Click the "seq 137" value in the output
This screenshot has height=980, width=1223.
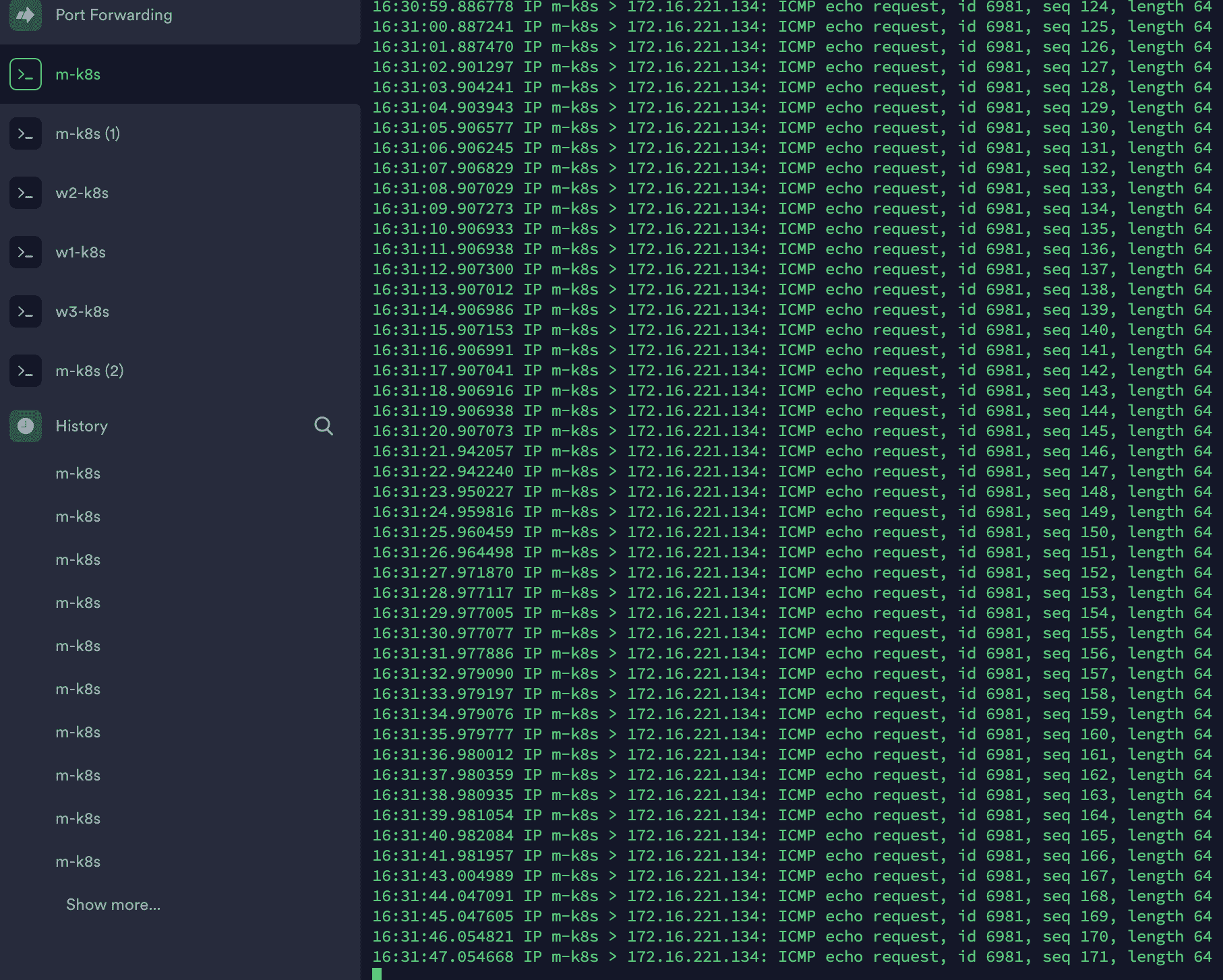(x=1076, y=269)
